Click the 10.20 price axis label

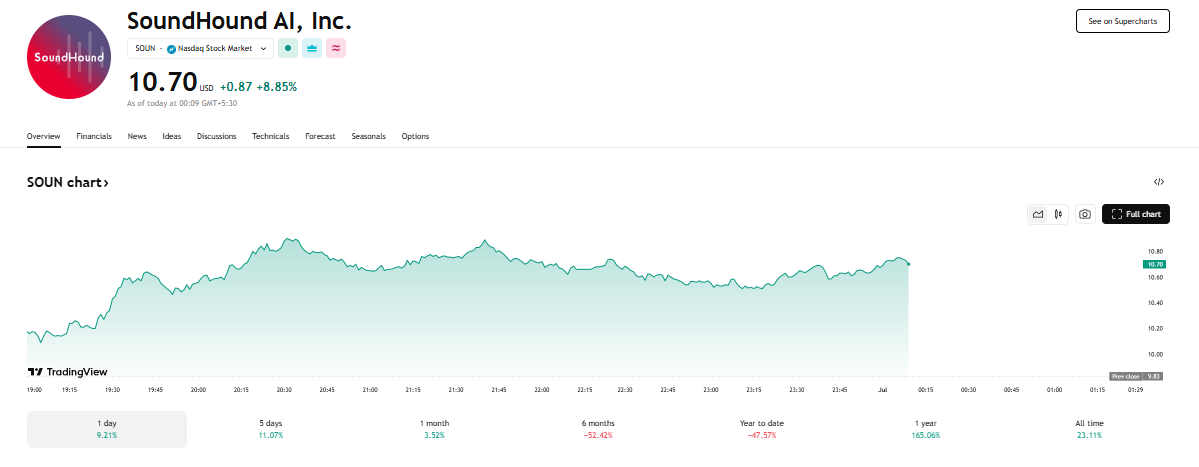point(1155,329)
